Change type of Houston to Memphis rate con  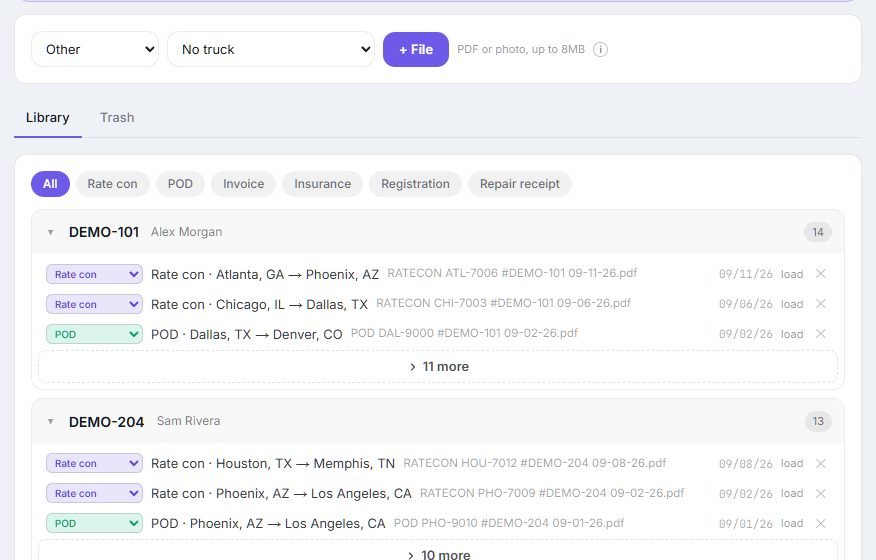point(94,463)
